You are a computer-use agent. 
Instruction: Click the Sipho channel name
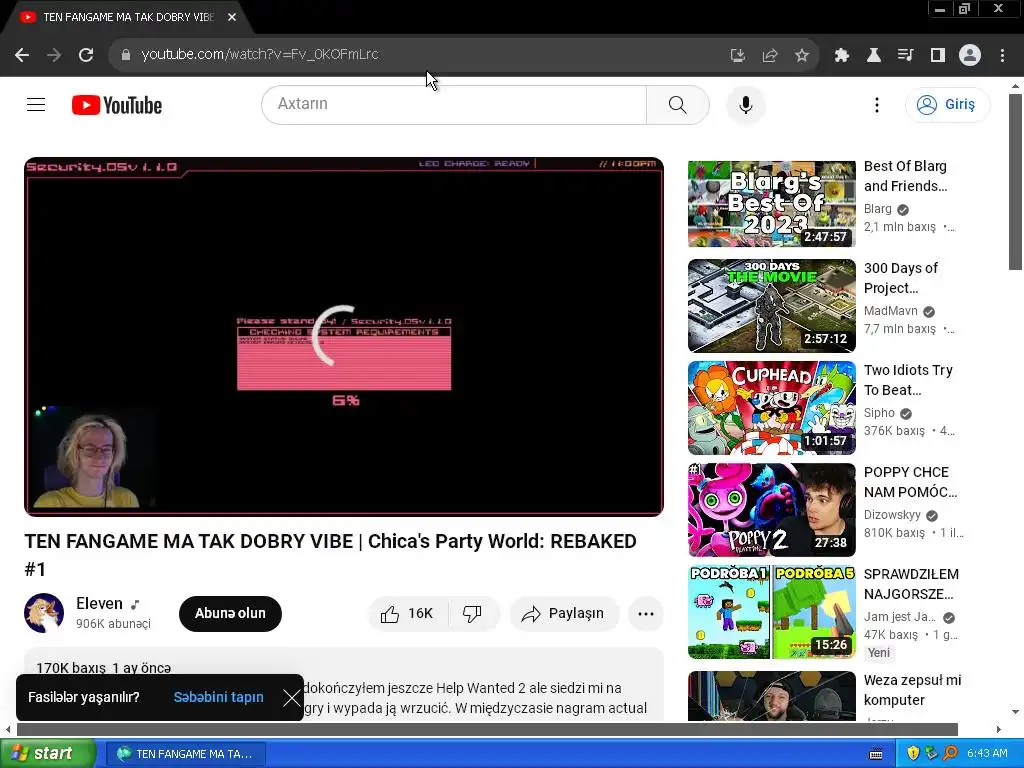(x=879, y=413)
